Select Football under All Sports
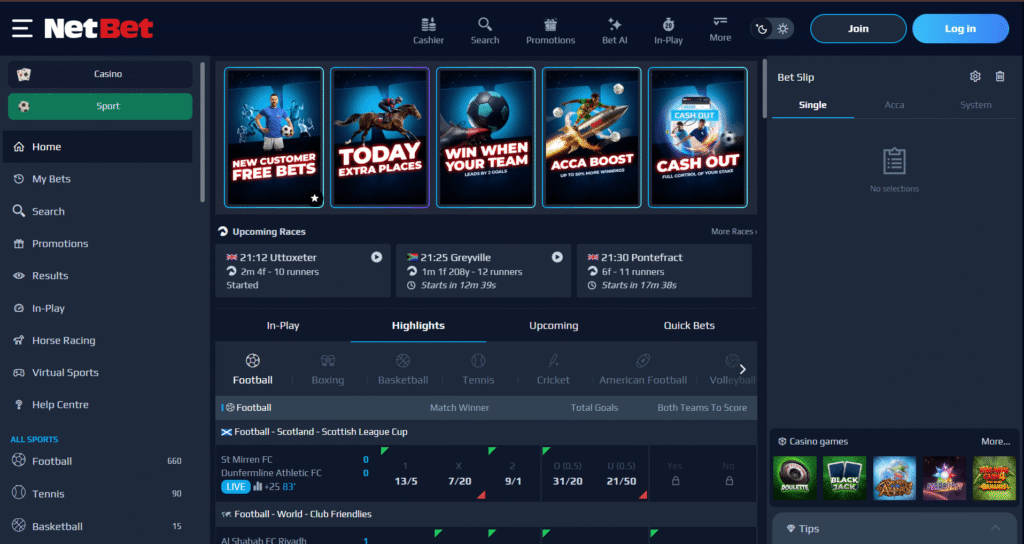This screenshot has width=1024, height=544. coord(97,461)
